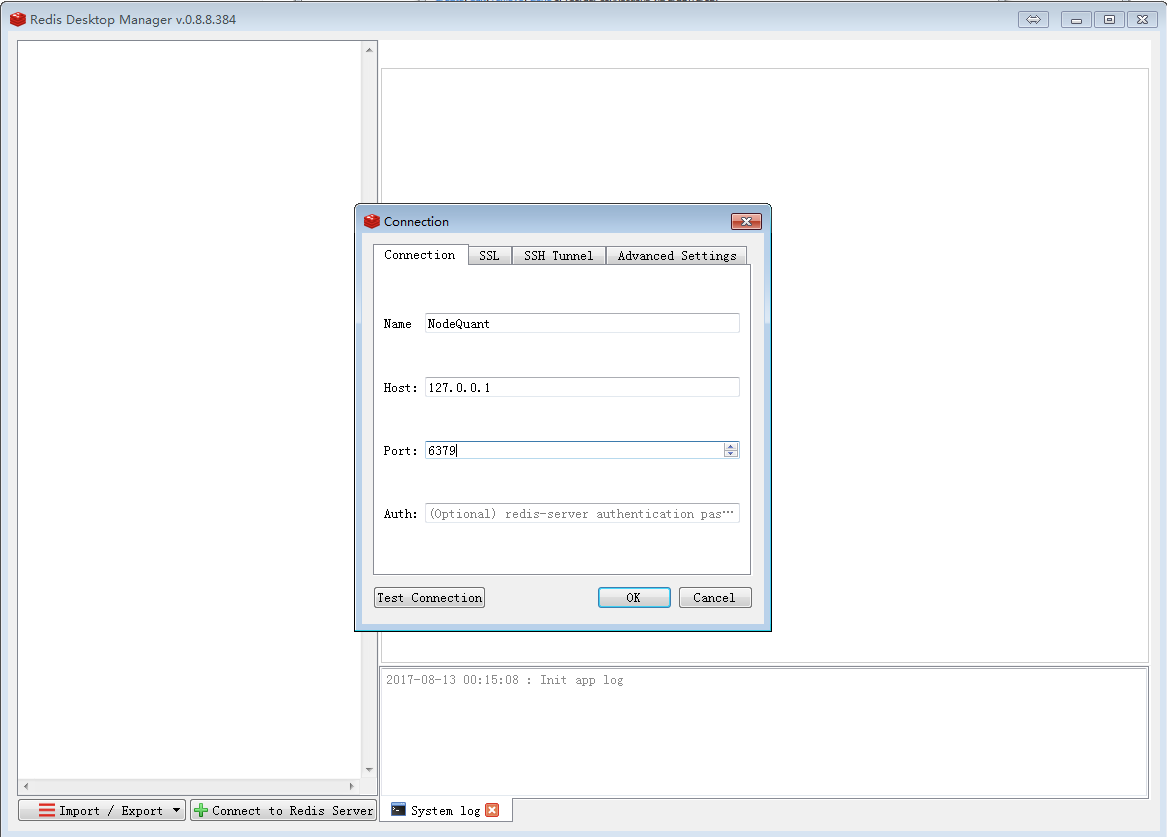
Task: Click the Host input field
Action: coord(582,388)
